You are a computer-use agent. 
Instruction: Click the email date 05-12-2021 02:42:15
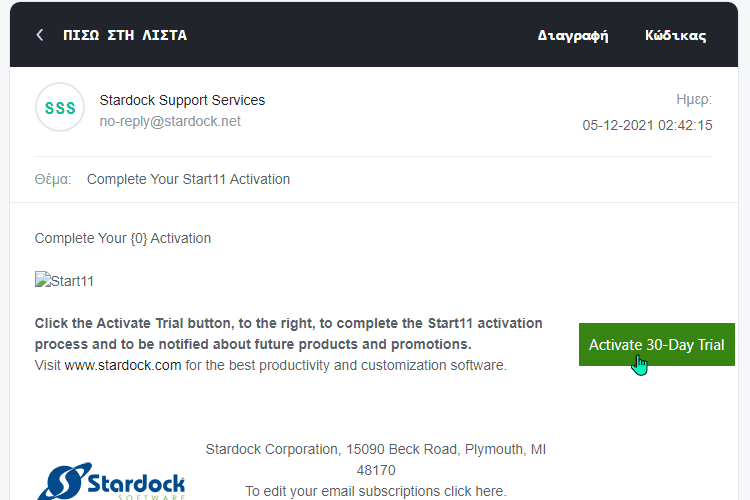click(x=647, y=125)
